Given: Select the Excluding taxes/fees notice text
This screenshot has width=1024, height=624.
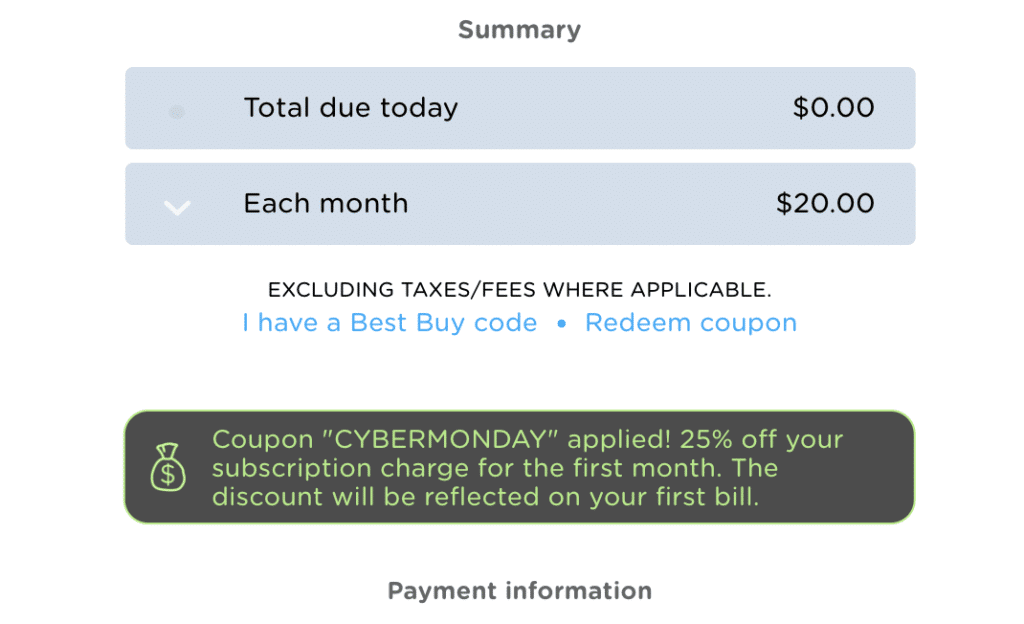Looking at the screenshot, I should (520, 290).
